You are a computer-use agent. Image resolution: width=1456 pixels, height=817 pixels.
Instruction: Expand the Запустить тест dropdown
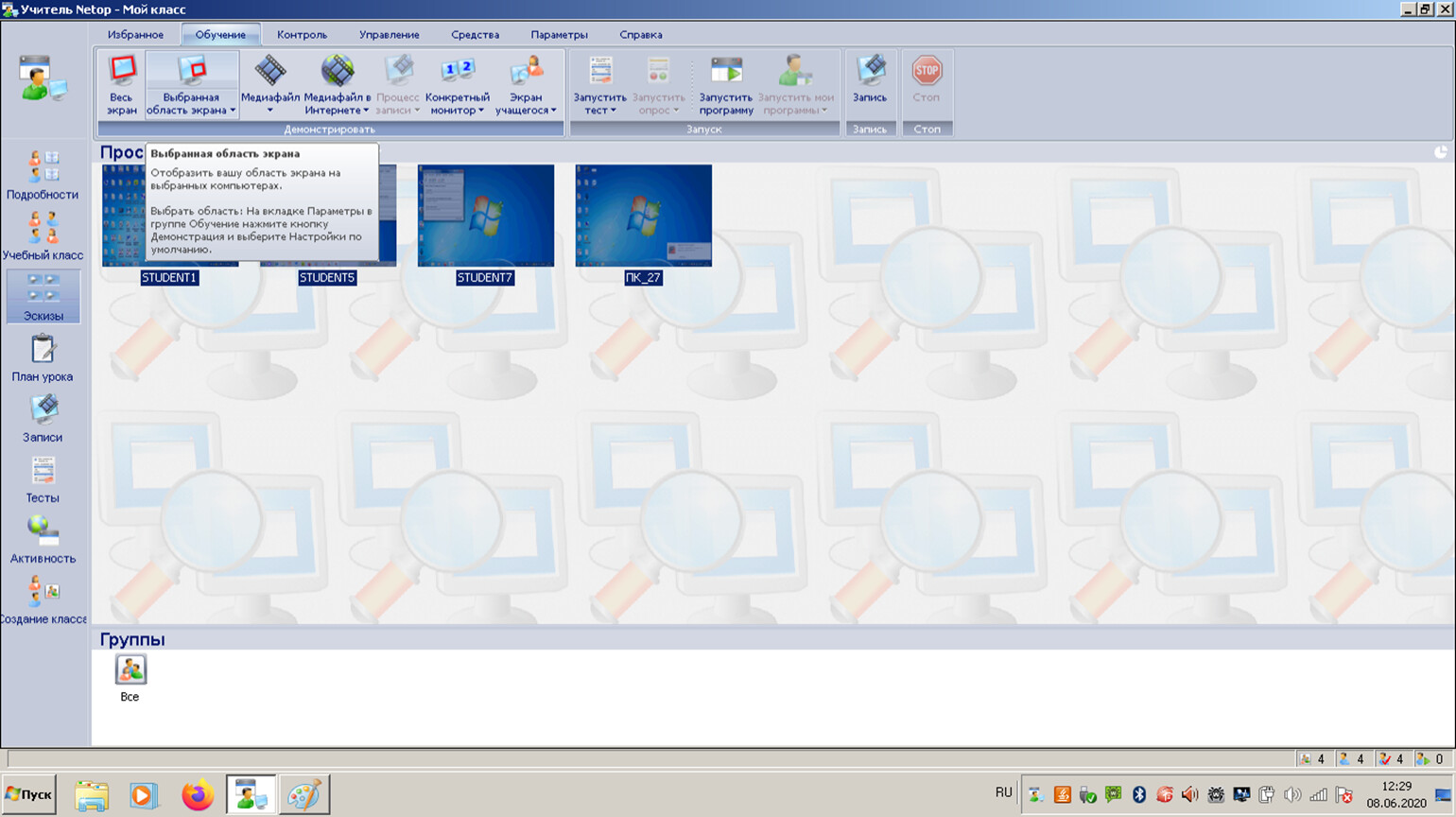tap(613, 111)
